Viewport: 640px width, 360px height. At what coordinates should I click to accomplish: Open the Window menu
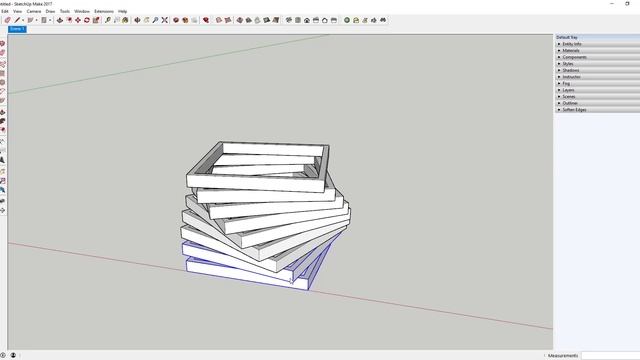point(82,11)
